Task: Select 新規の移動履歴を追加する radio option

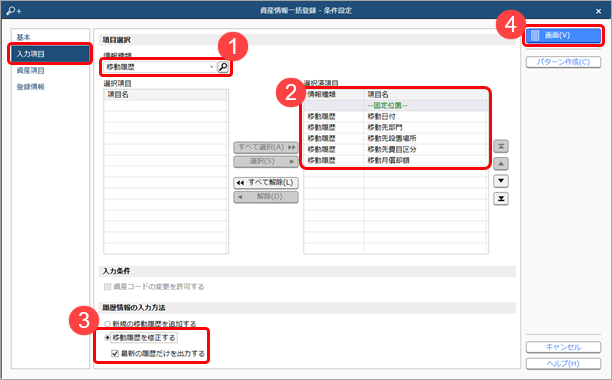Action: click(107, 324)
